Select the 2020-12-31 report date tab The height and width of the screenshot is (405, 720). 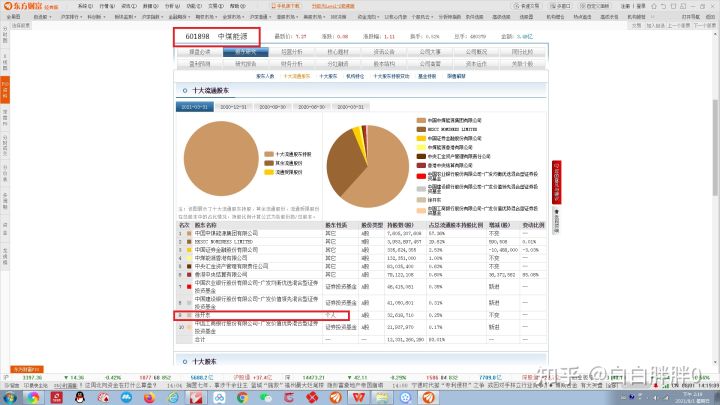[x=233, y=107]
